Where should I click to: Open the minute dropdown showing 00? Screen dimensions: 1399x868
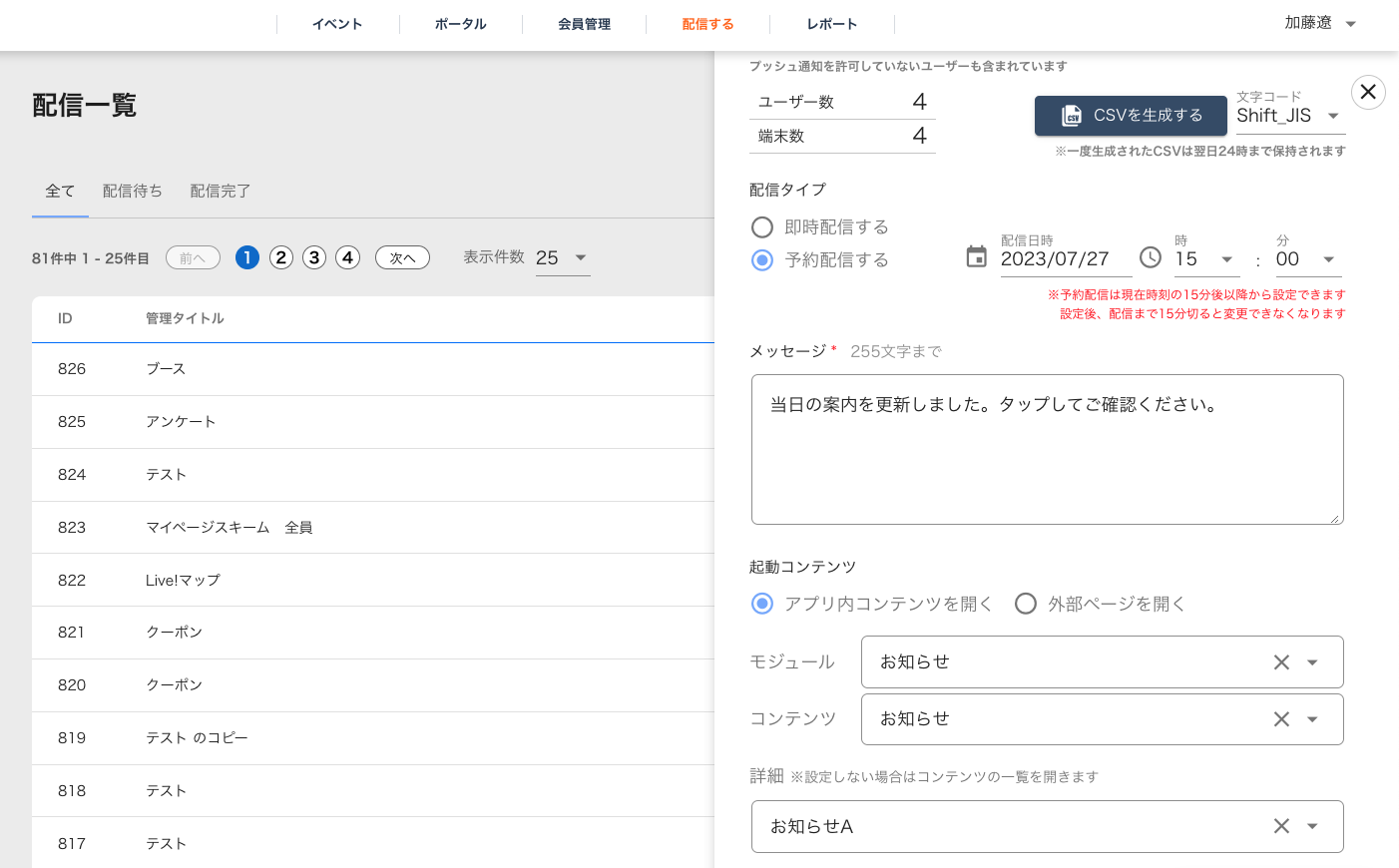point(1308,259)
